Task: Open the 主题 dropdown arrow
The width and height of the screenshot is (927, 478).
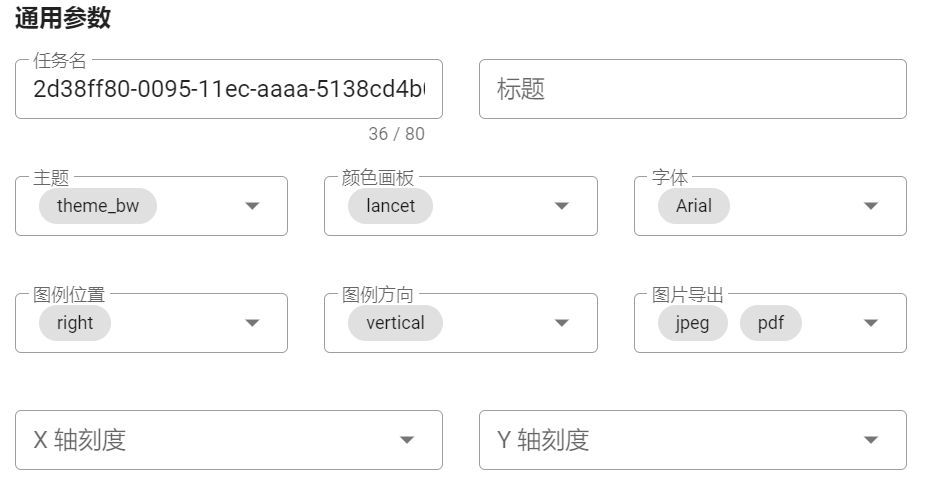Action: (x=252, y=206)
